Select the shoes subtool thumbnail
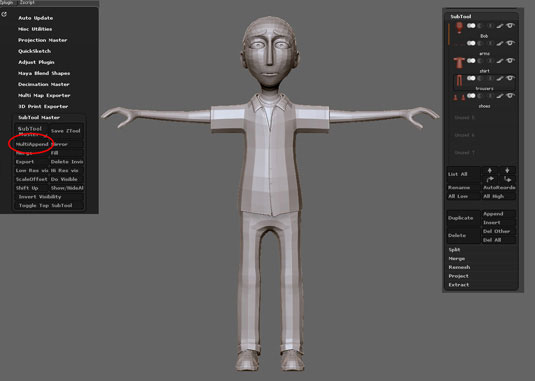Screen dimensions: 535x381 tap(459, 98)
